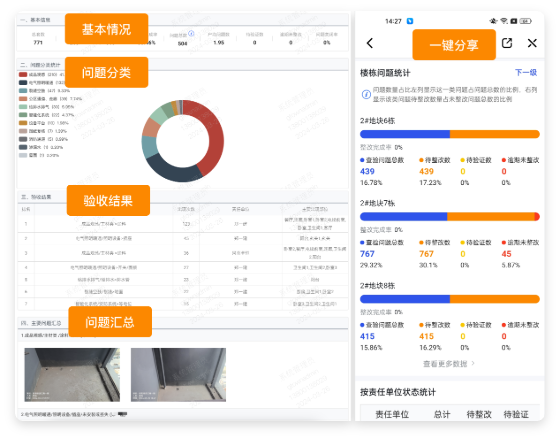Go to 下一级 next level link

tap(526, 72)
